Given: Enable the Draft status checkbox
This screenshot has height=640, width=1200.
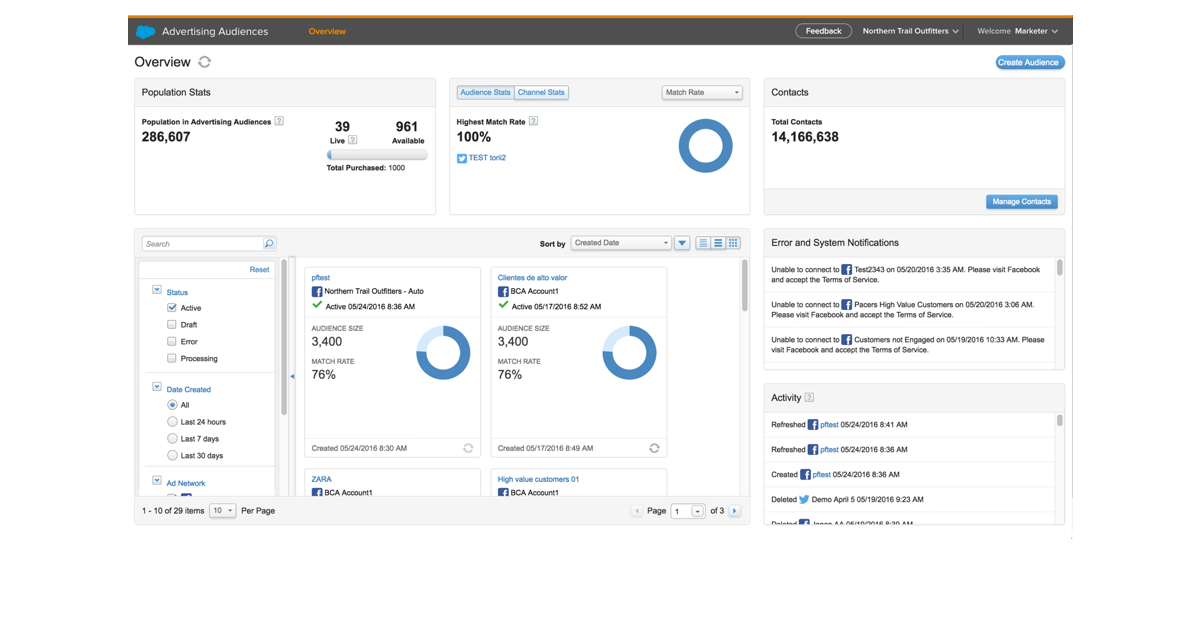Looking at the screenshot, I should (172, 325).
